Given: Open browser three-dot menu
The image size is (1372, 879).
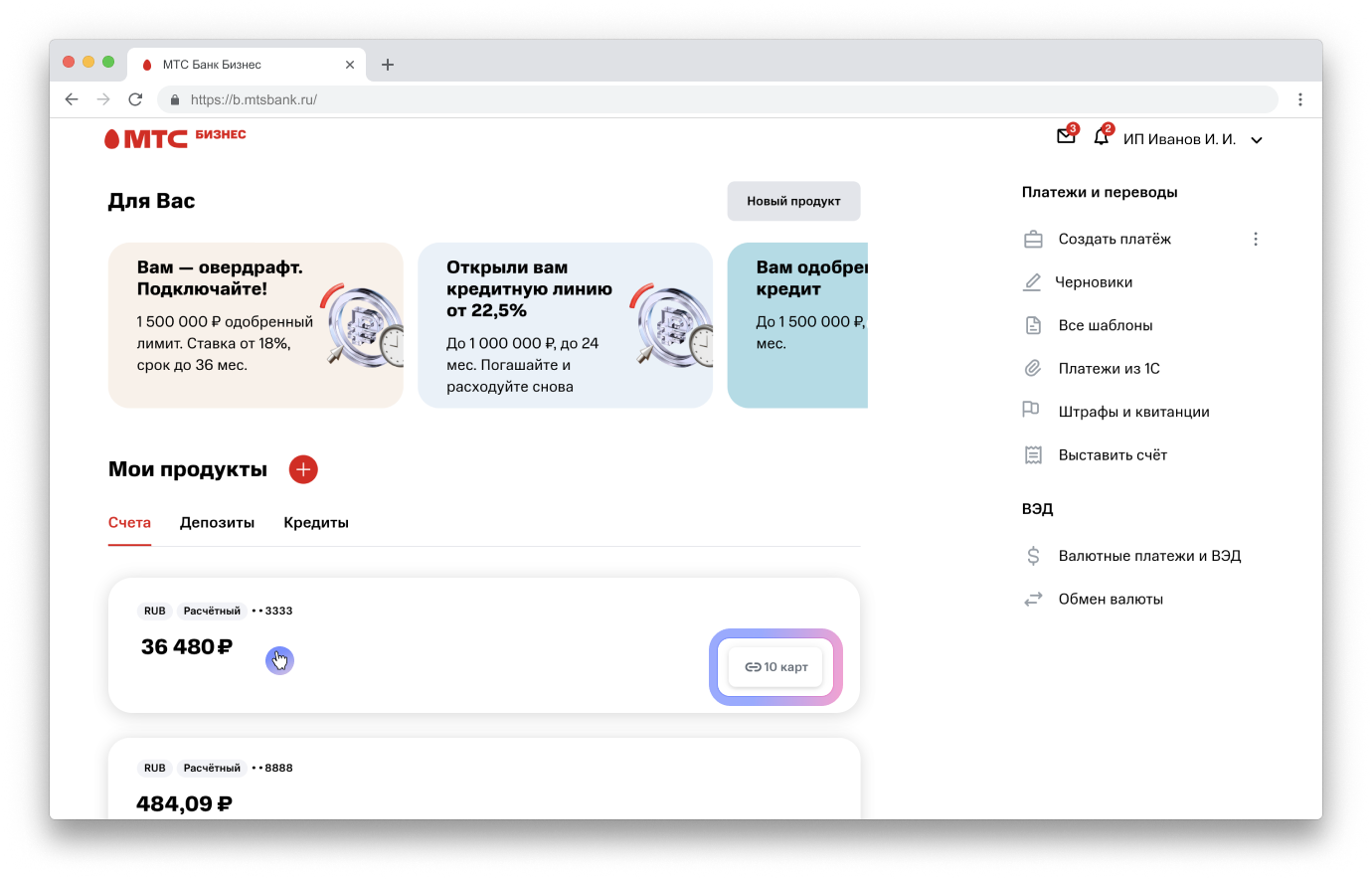Looking at the screenshot, I should click(1300, 99).
